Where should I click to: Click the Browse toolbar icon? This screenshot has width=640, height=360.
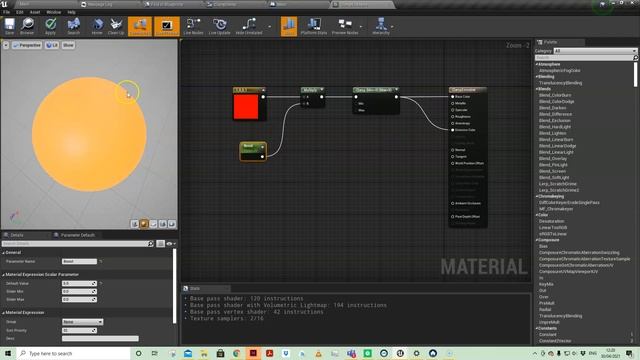27,27
